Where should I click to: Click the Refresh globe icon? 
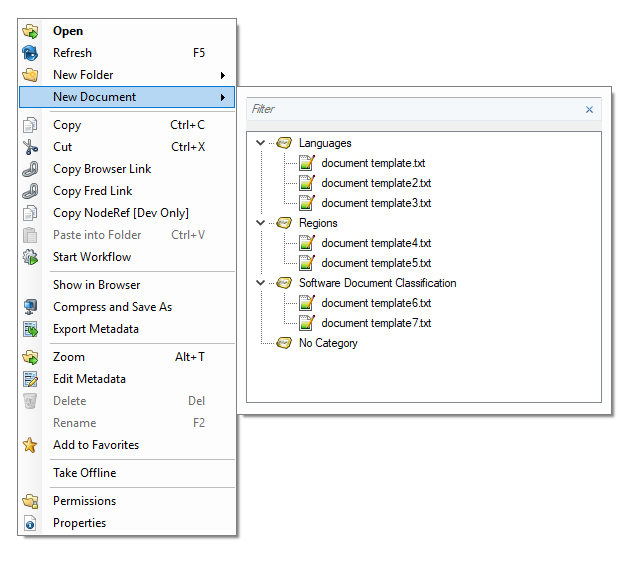[30, 53]
